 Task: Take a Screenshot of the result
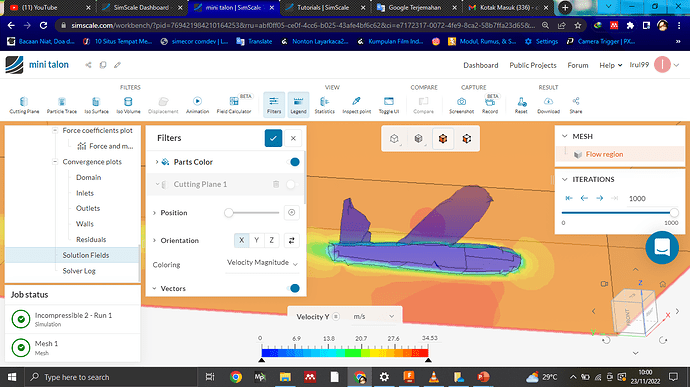[461, 105]
